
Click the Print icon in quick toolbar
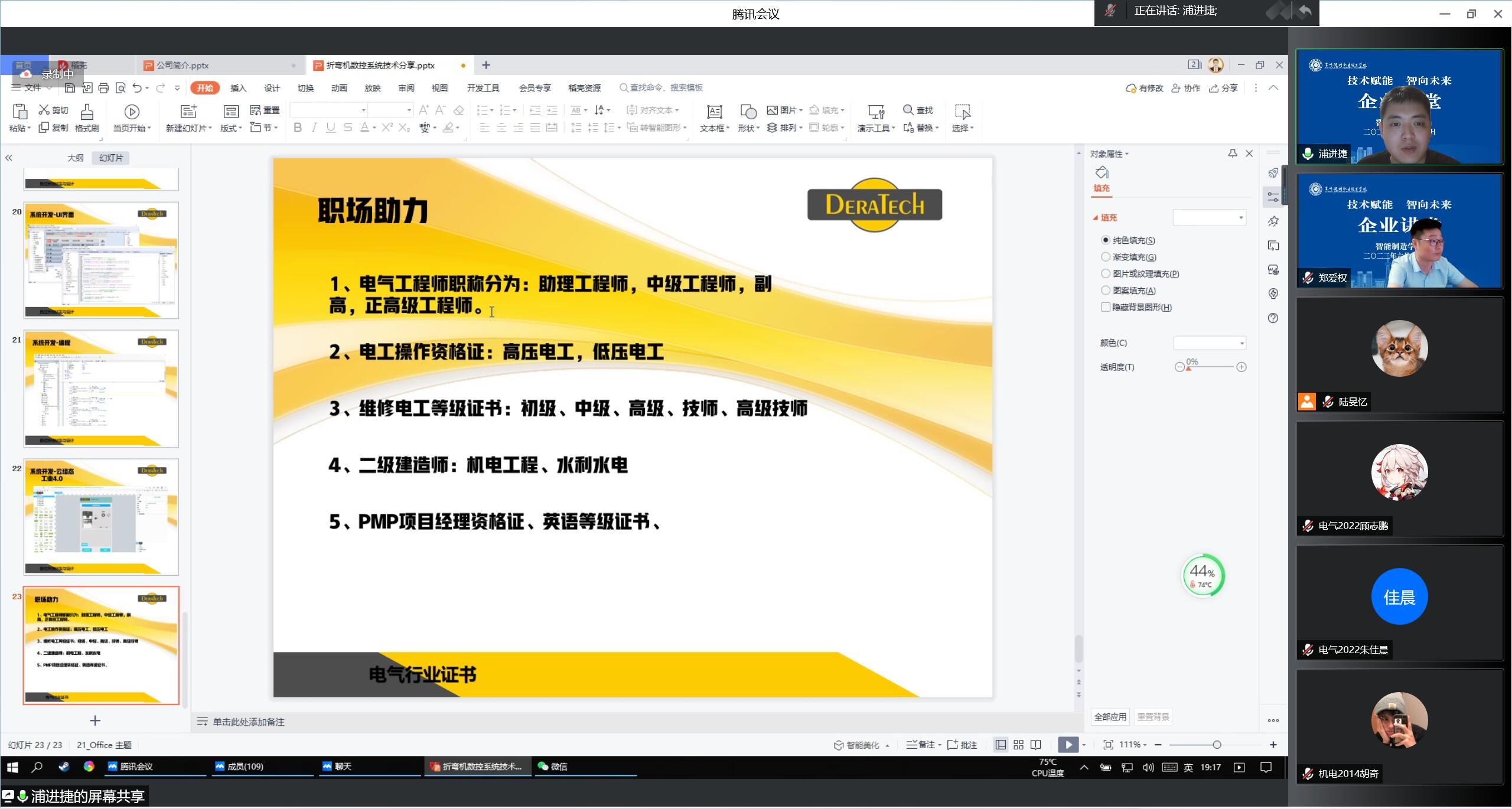pyautogui.click(x=103, y=88)
